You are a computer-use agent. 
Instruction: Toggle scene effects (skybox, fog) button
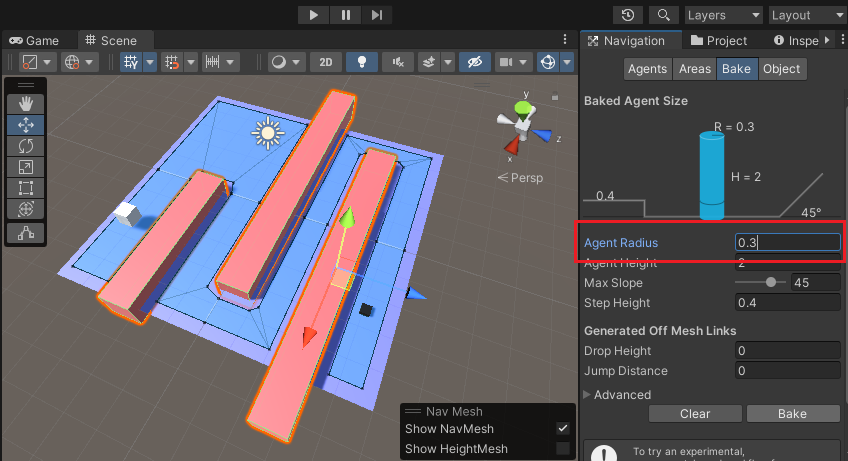[x=429, y=62]
